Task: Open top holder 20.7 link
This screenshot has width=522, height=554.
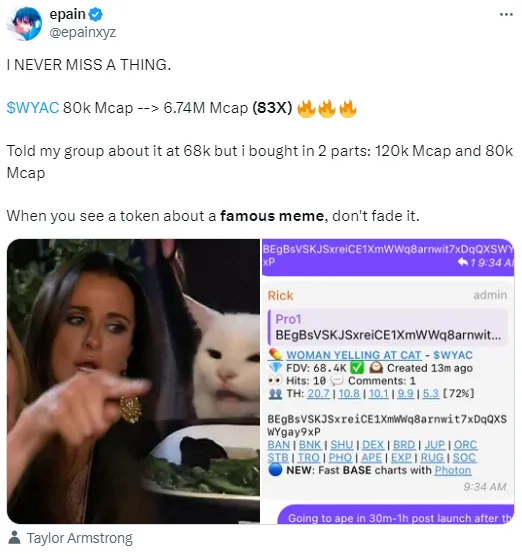Action: [x=318, y=393]
